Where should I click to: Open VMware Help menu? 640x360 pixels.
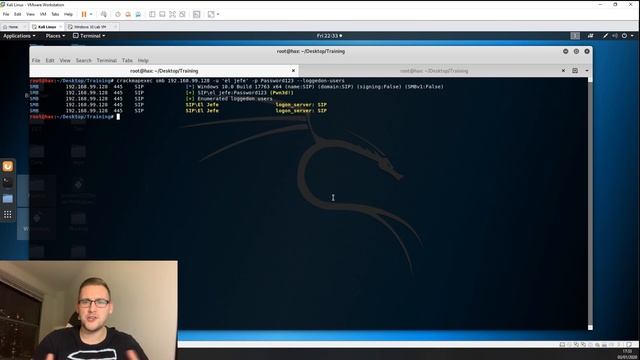(68, 14)
